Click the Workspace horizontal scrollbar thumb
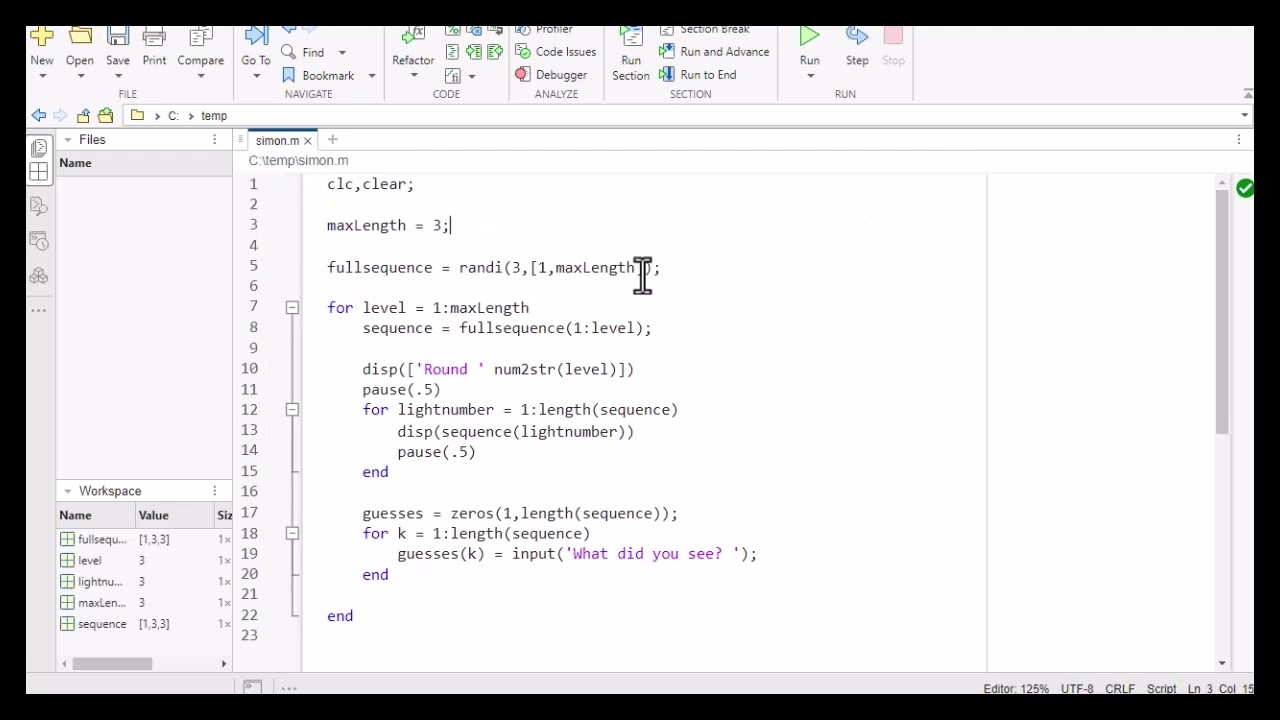The width and height of the screenshot is (1280, 720). (x=112, y=664)
